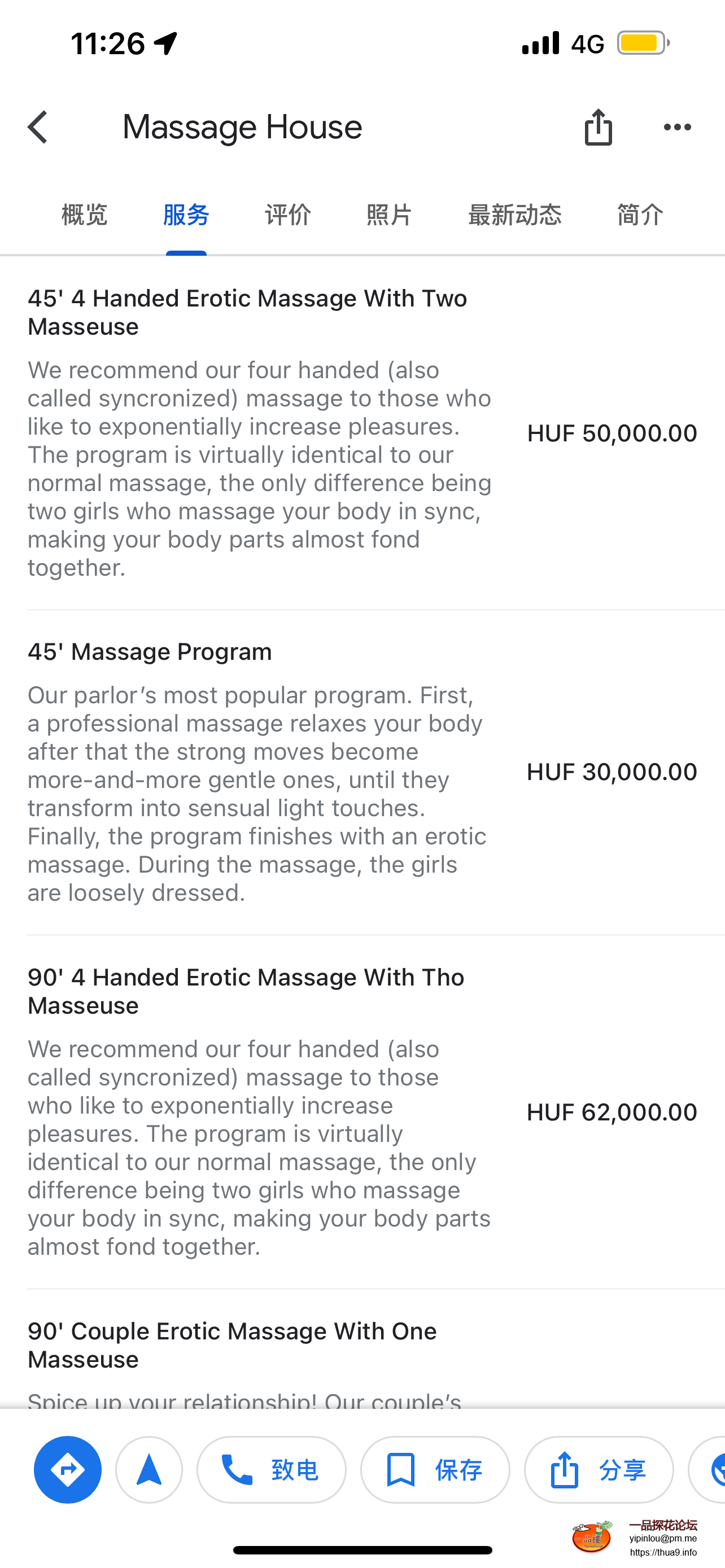
Task: Switch to the 照片 photos tab
Action: 390,215
